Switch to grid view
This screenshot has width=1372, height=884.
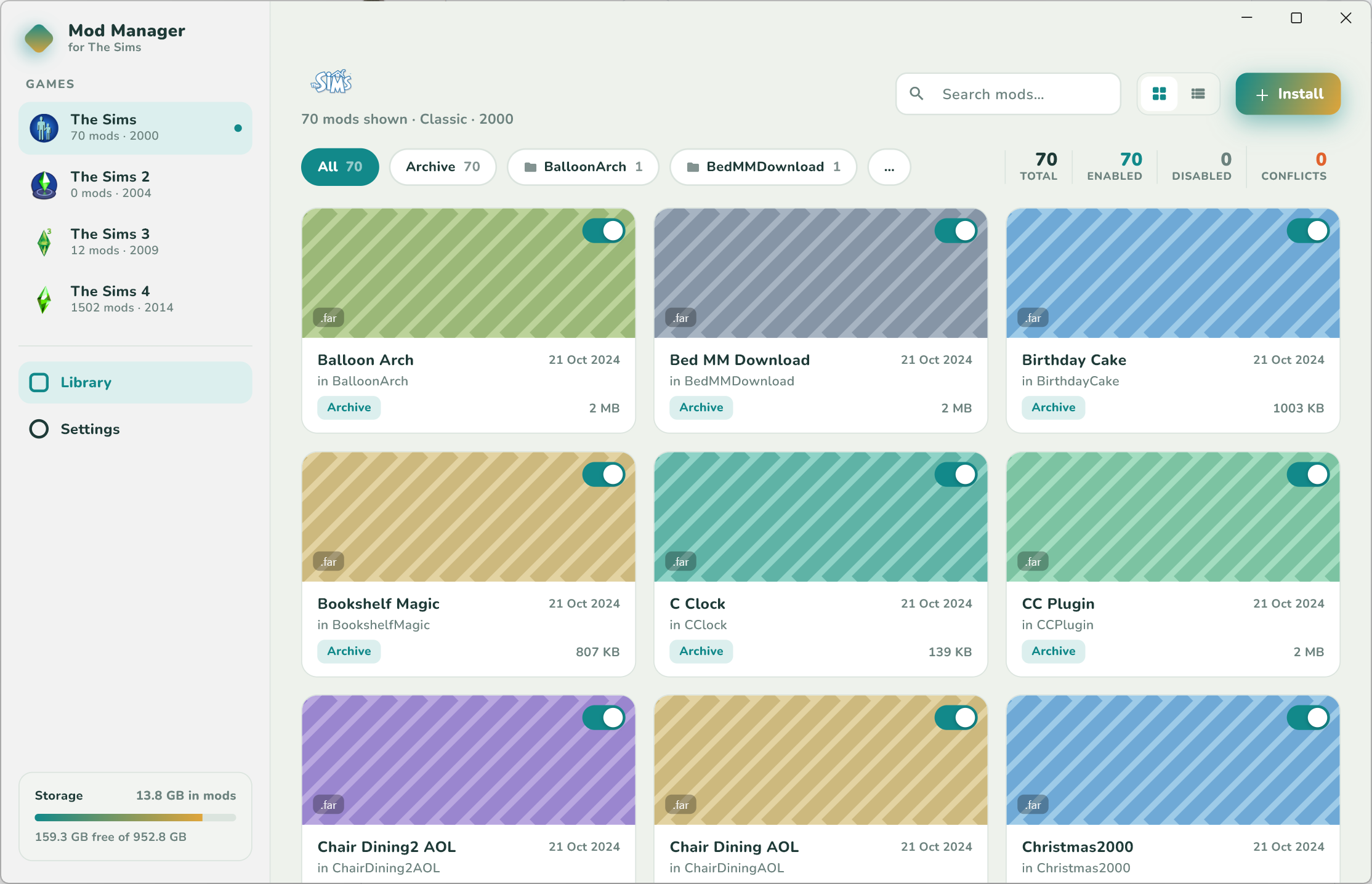pos(1159,94)
